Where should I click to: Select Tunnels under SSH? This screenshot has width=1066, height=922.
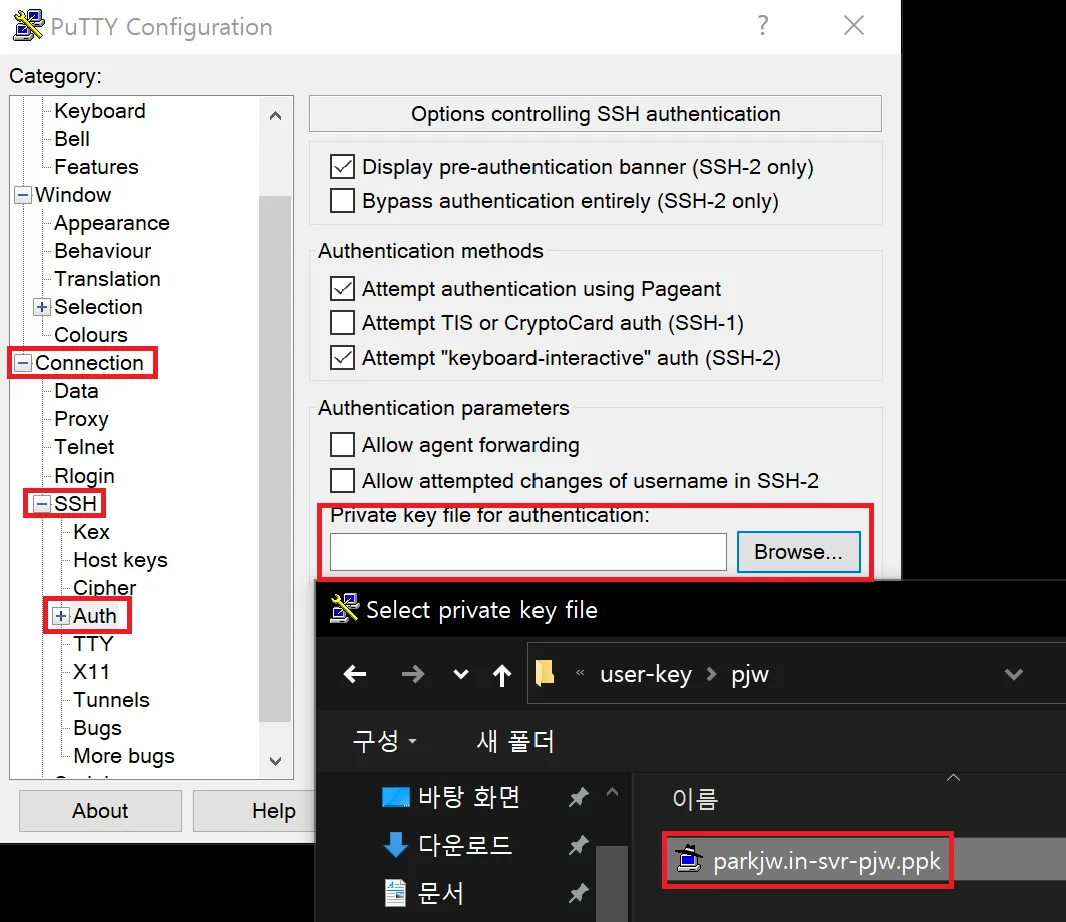coord(111,700)
